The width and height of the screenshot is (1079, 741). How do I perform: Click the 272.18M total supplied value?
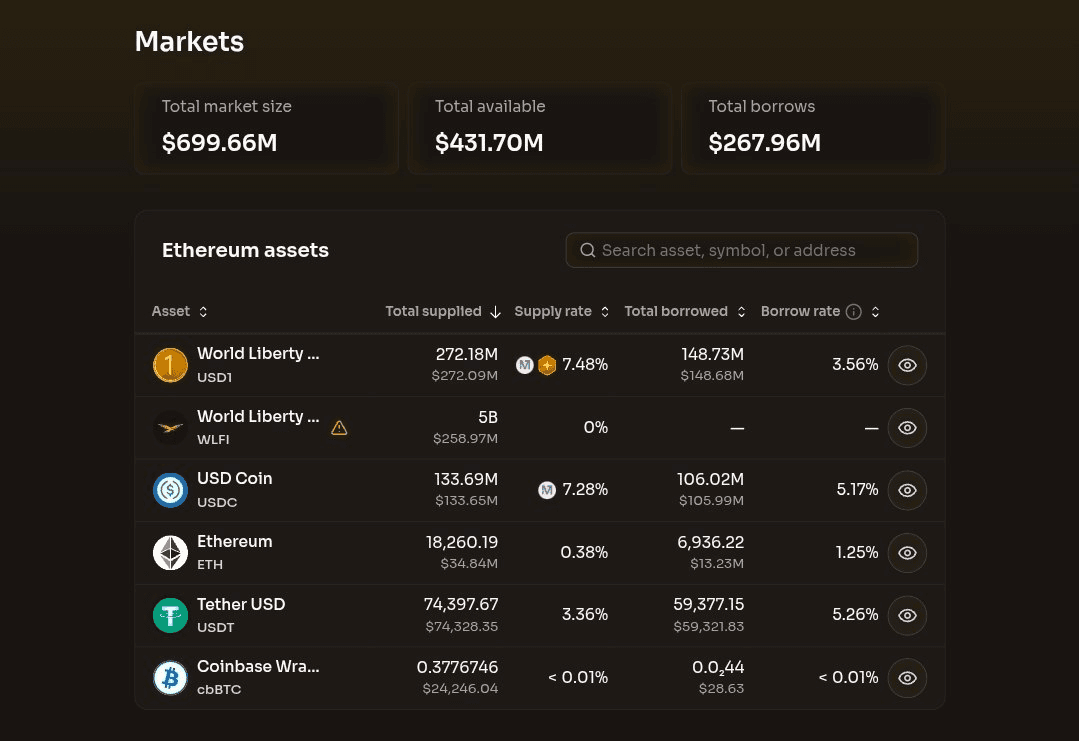pos(467,354)
